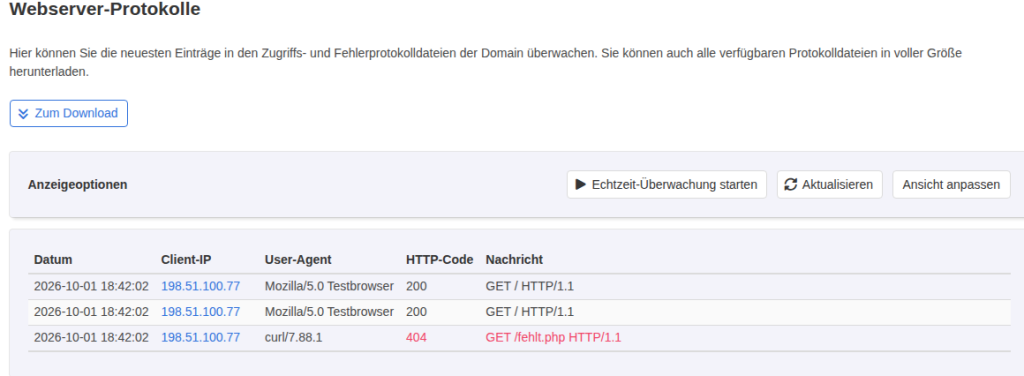This screenshot has height=376, width=1024.
Task: Click the Aktualisieren button
Action: click(x=829, y=185)
